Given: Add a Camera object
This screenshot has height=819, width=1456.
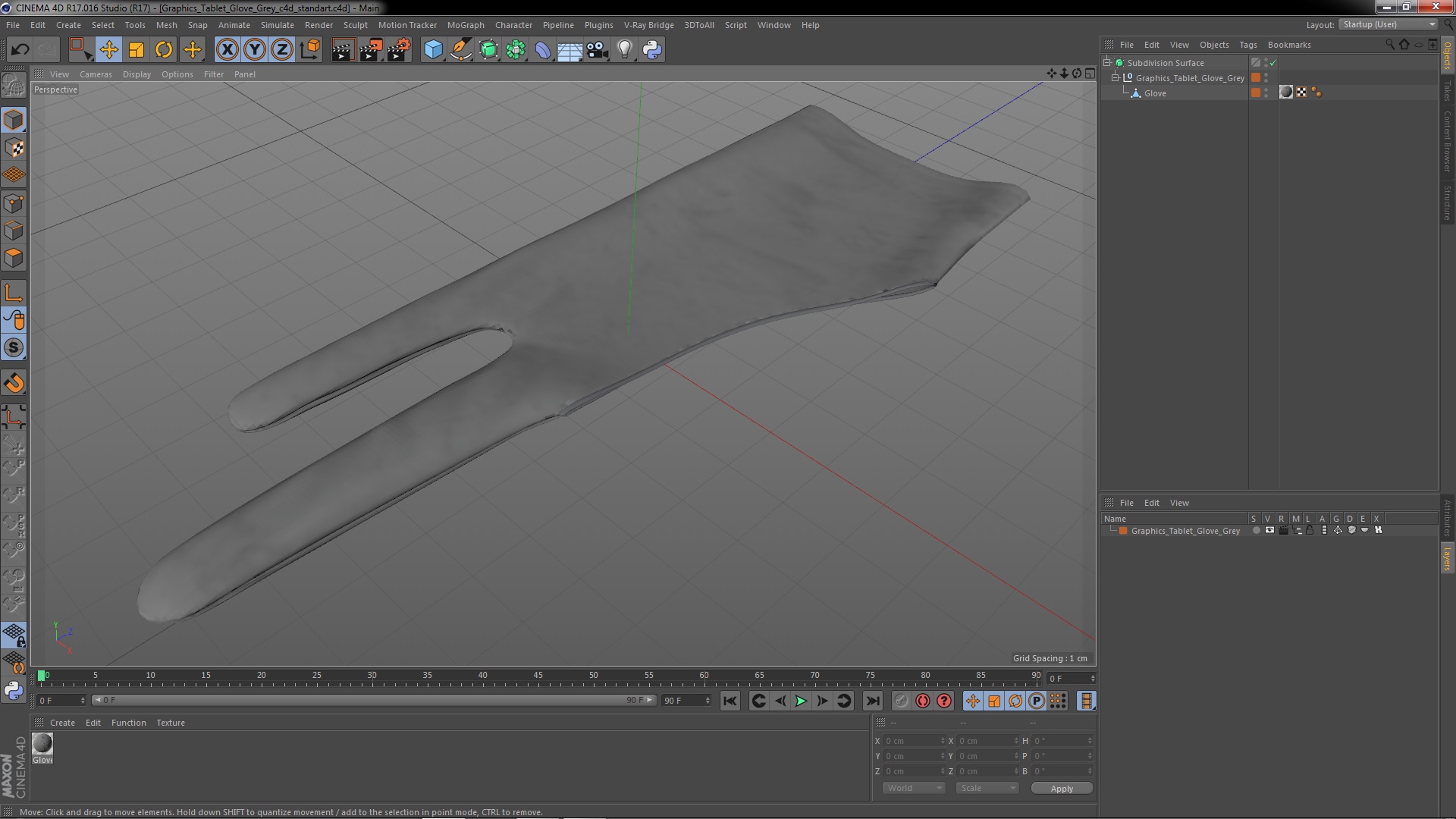Looking at the screenshot, I should coord(598,50).
